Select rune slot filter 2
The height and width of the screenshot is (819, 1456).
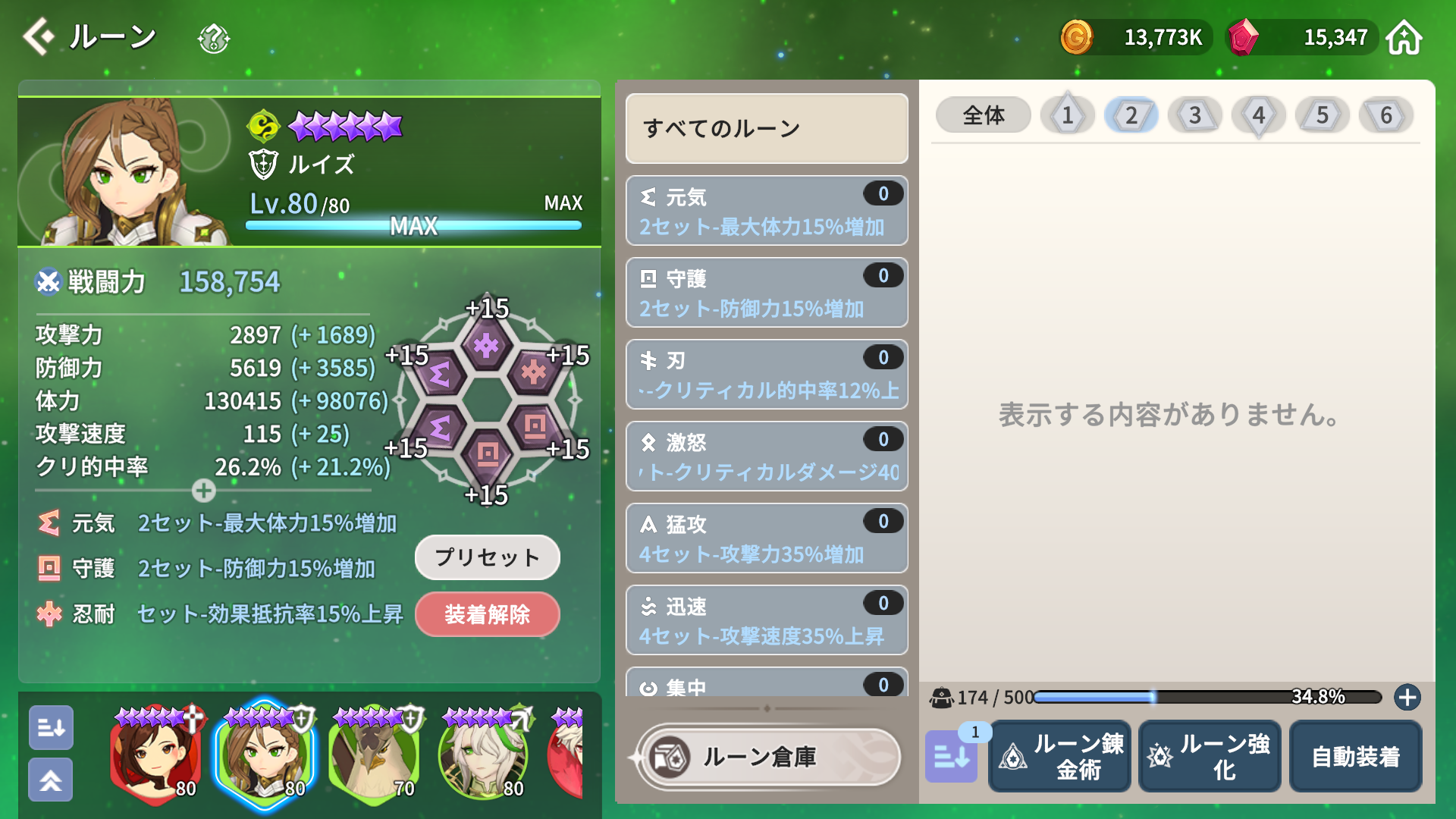tap(1131, 115)
